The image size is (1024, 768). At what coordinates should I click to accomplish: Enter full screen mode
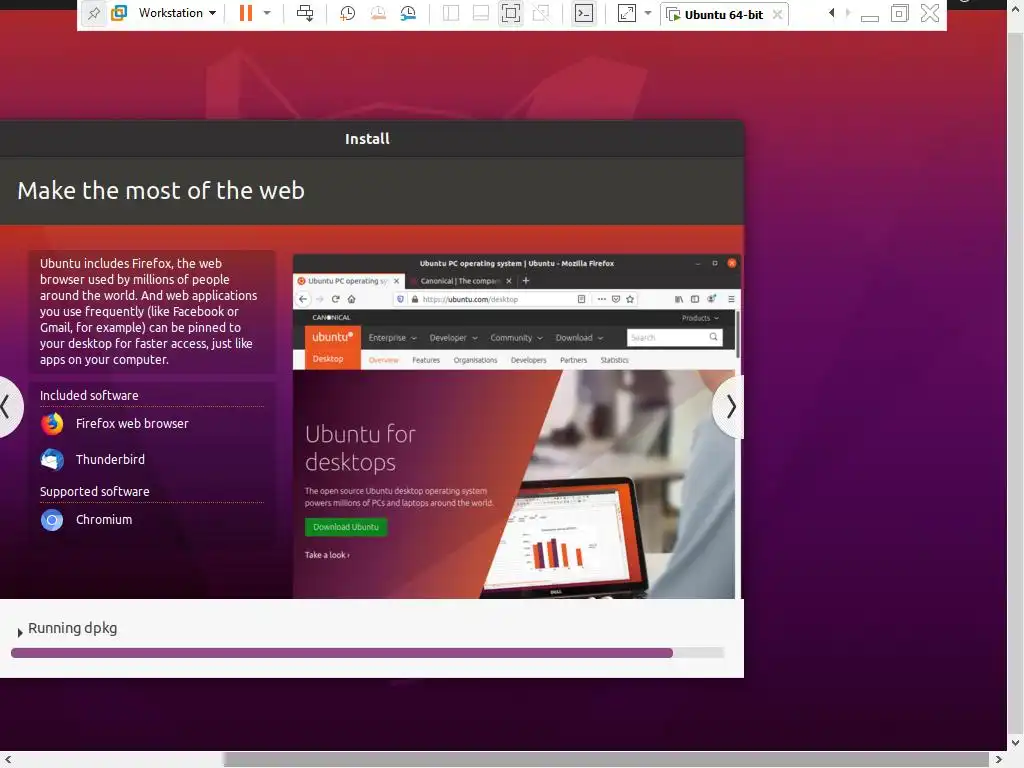point(511,13)
